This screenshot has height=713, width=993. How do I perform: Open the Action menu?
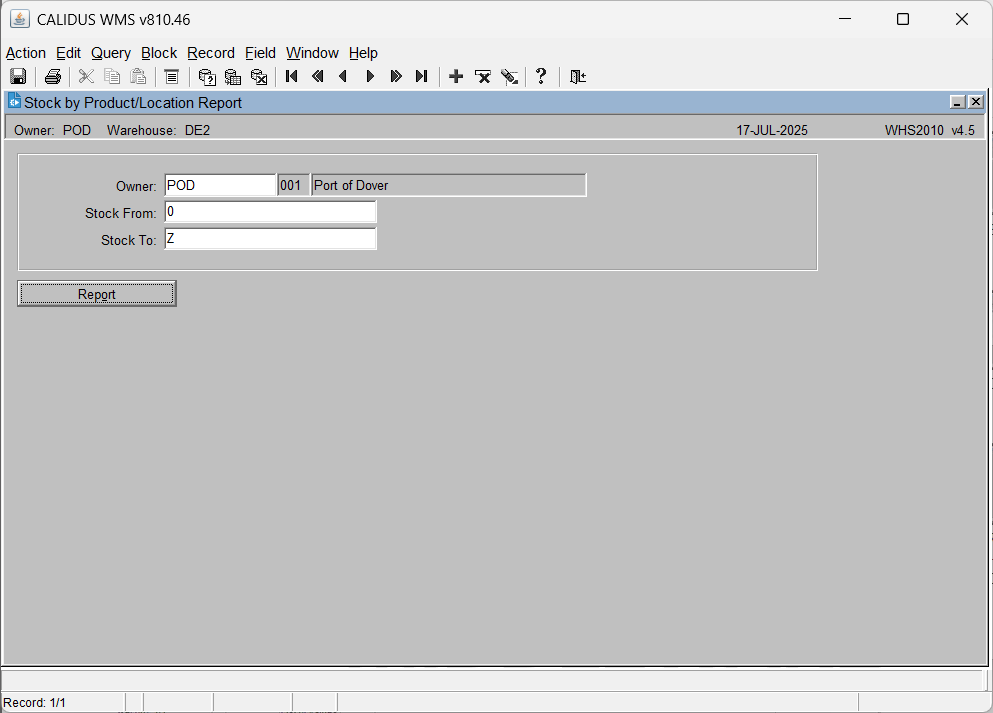pyautogui.click(x=26, y=53)
